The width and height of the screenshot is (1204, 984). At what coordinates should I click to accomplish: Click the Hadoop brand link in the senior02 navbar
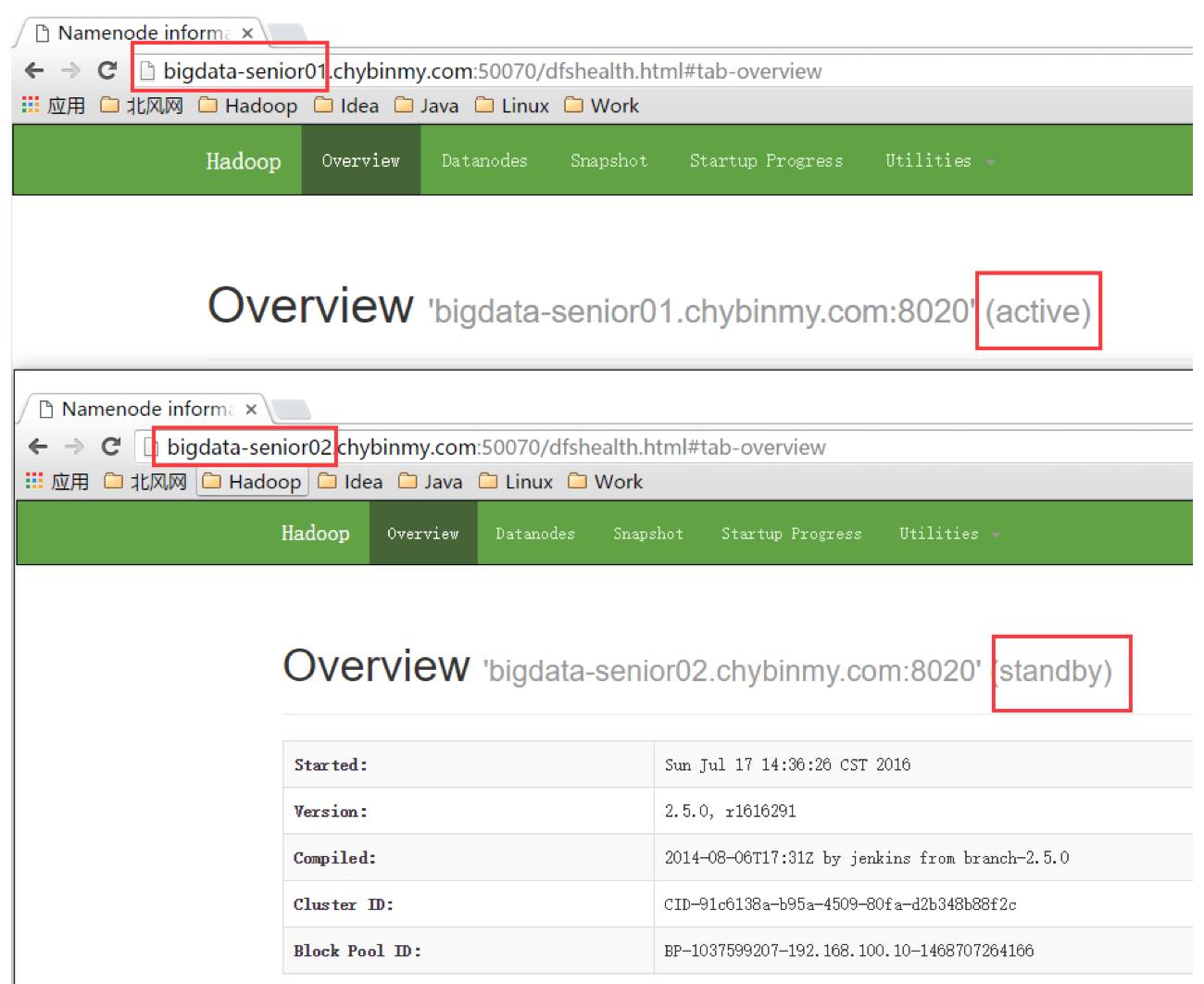316,533
